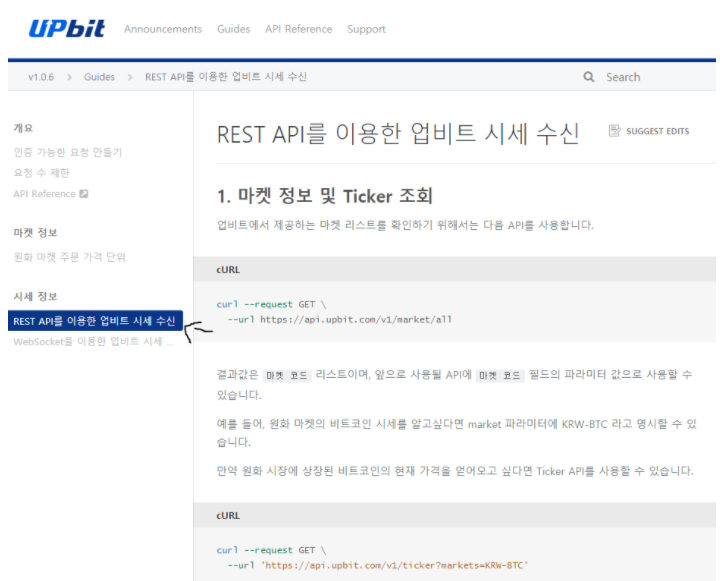Open the Guides top navigation item
The width and height of the screenshot is (720, 581).
click(x=233, y=29)
